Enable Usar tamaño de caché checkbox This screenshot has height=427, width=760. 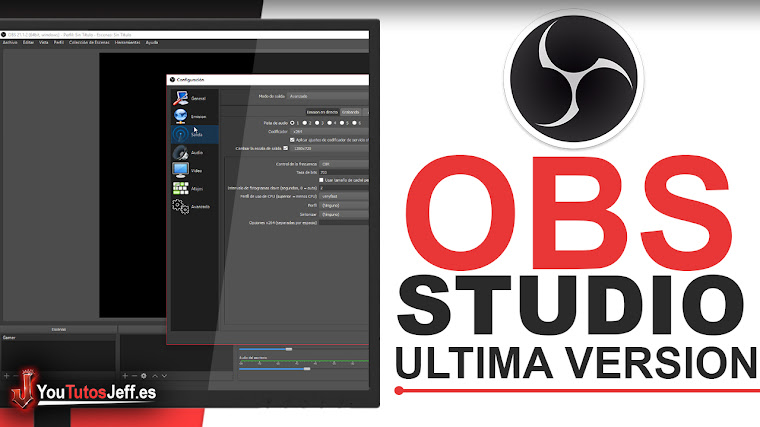coord(321,180)
